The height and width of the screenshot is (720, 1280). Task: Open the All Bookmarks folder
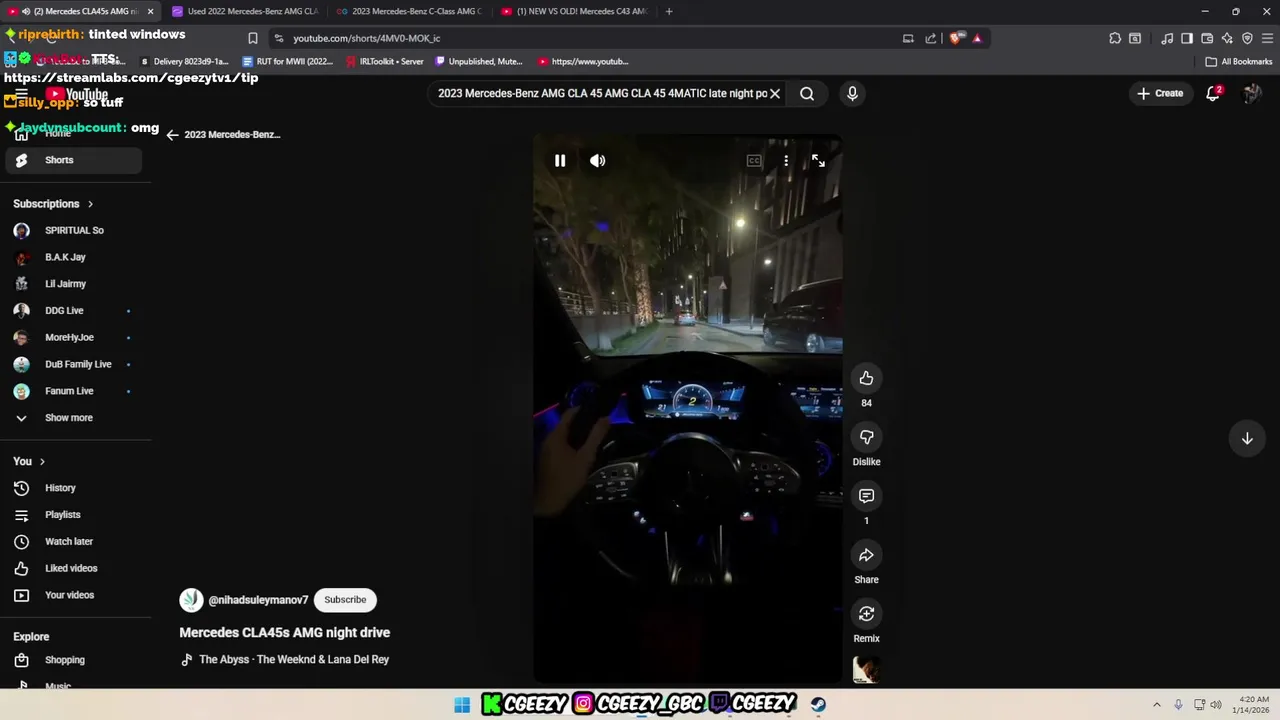(1238, 62)
